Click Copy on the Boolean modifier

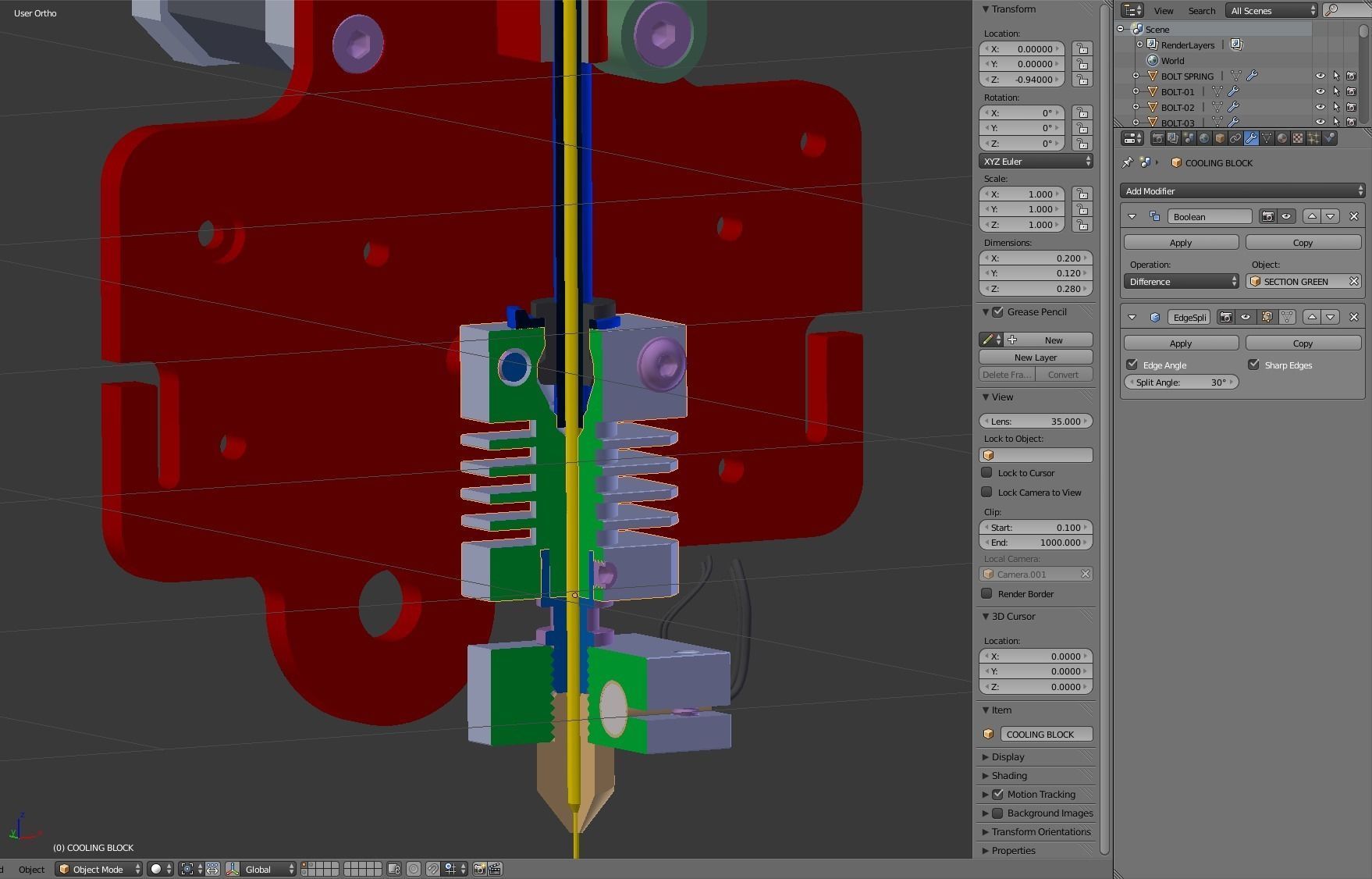pos(1303,242)
